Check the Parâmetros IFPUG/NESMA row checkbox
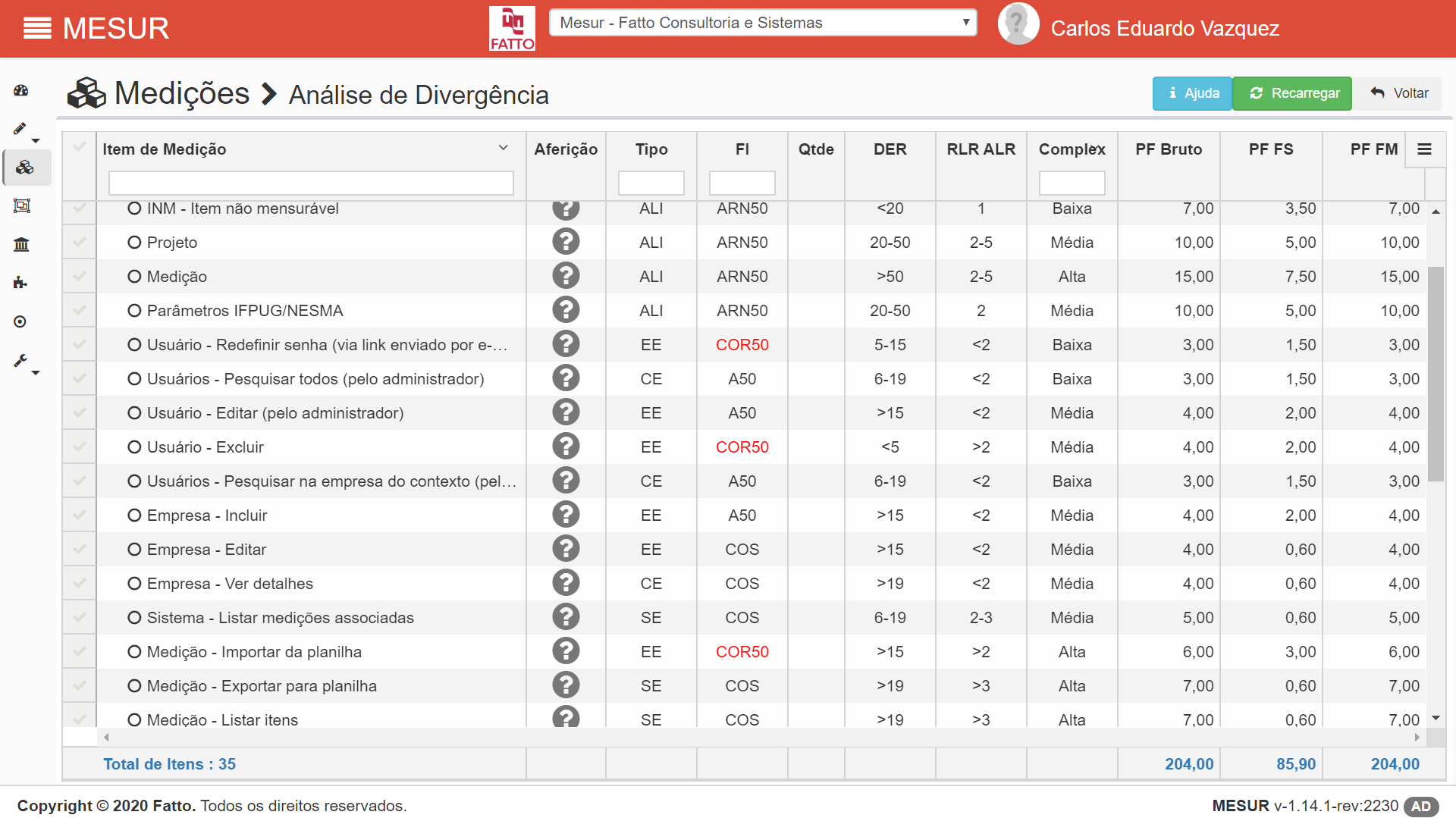 coord(80,310)
